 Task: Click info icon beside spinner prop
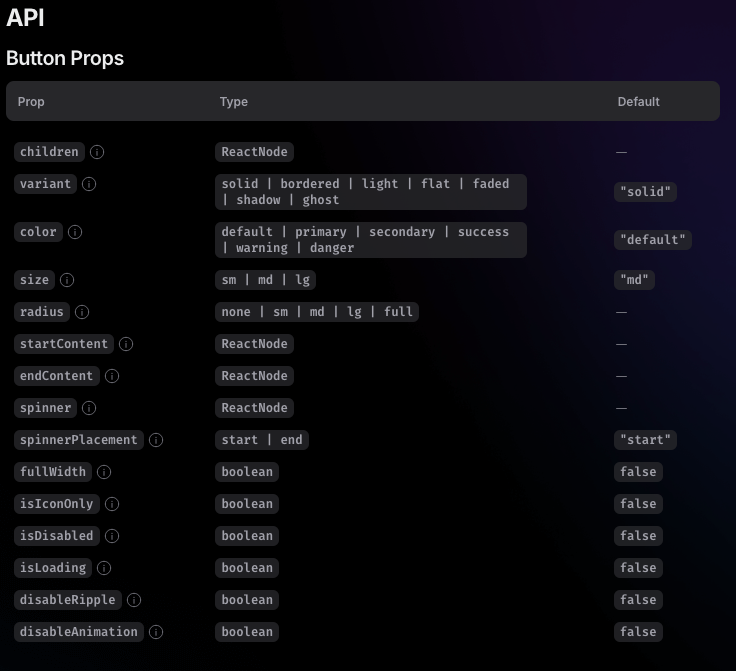pos(89,408)
